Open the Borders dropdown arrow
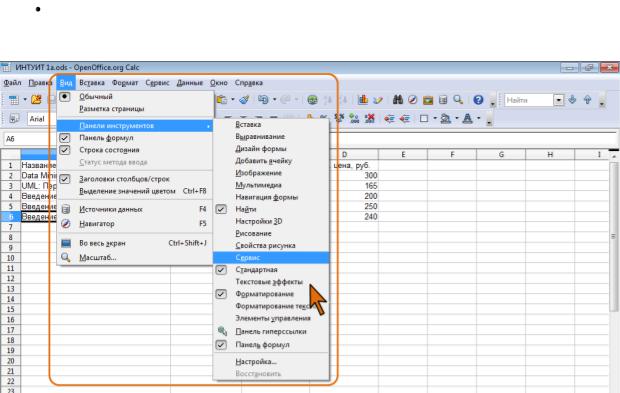The height and width of the screenshot is (393, 620). pyautogui.click(x=435, y=118)
